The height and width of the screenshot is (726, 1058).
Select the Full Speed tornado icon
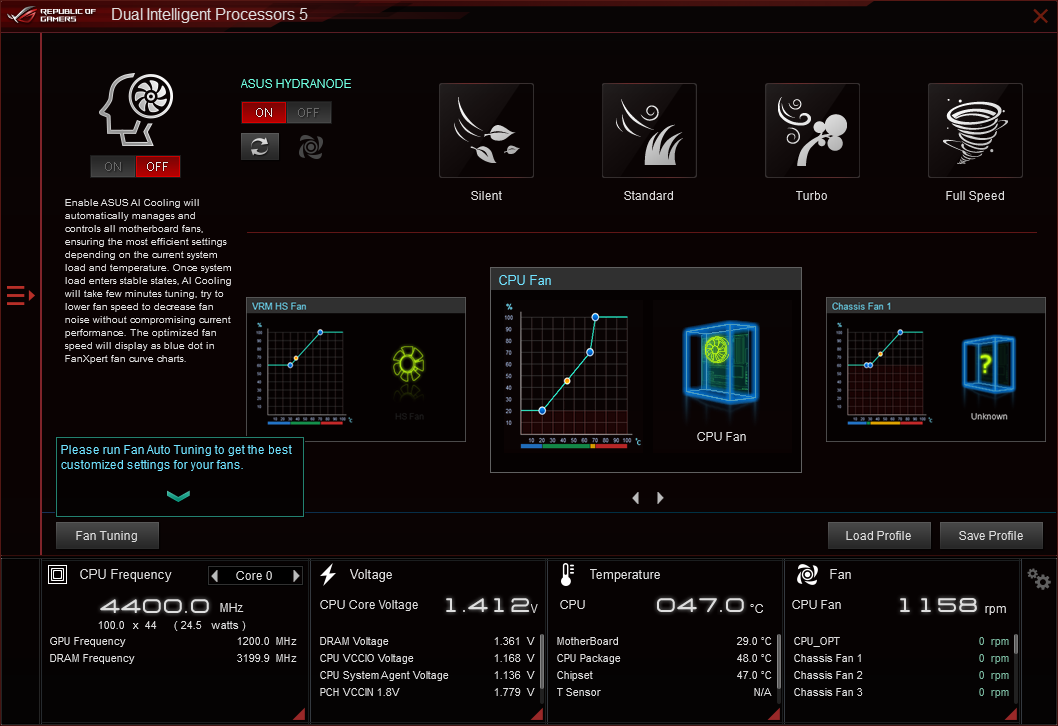[974, 130]
